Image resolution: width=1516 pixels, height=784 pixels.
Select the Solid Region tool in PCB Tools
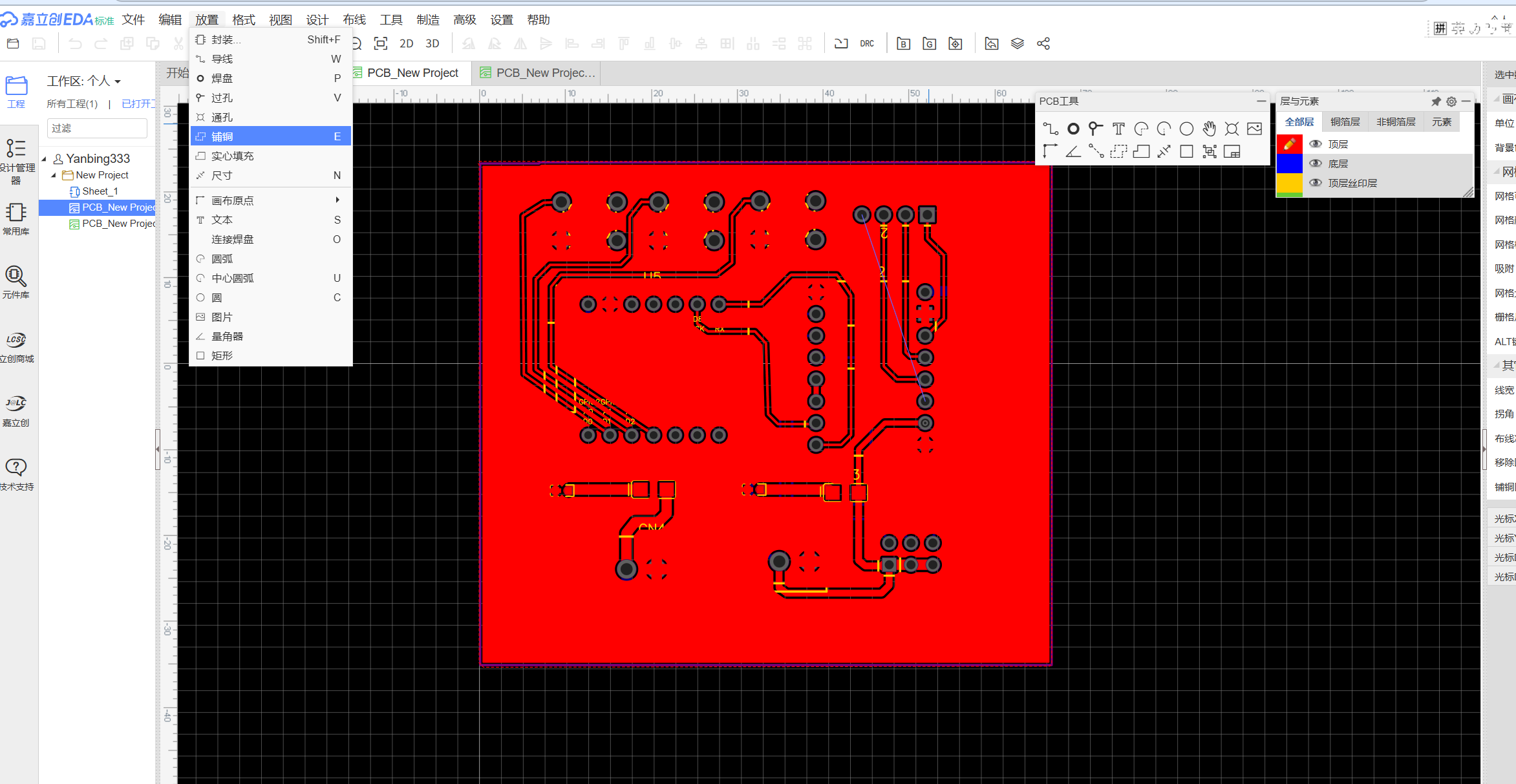(1142, 151)
